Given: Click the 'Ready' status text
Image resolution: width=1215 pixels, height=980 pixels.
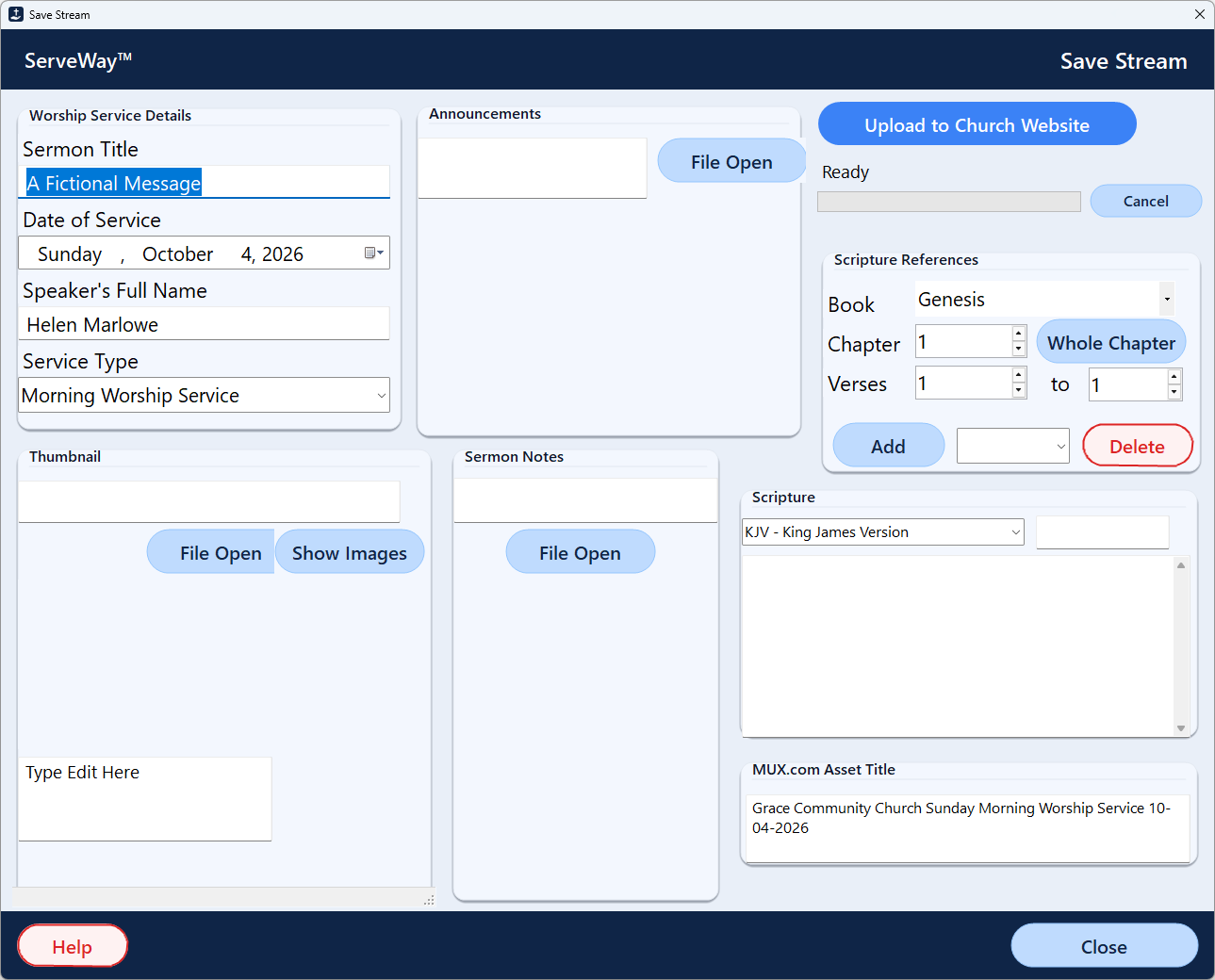Looking at the screenshot, I should coord(846,172).
